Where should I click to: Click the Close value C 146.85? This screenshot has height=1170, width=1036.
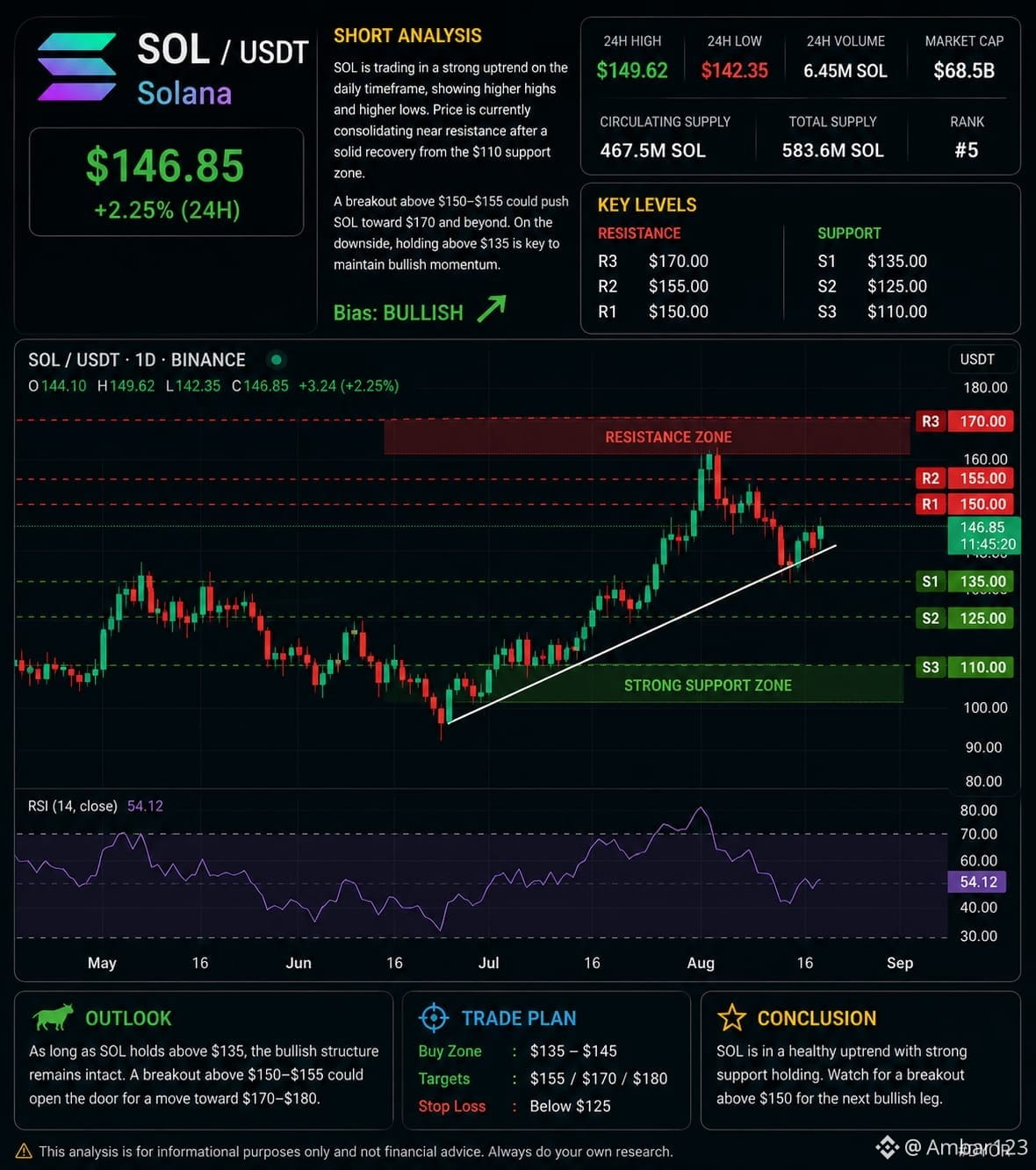pyautogui.click(x=260, y=385)
